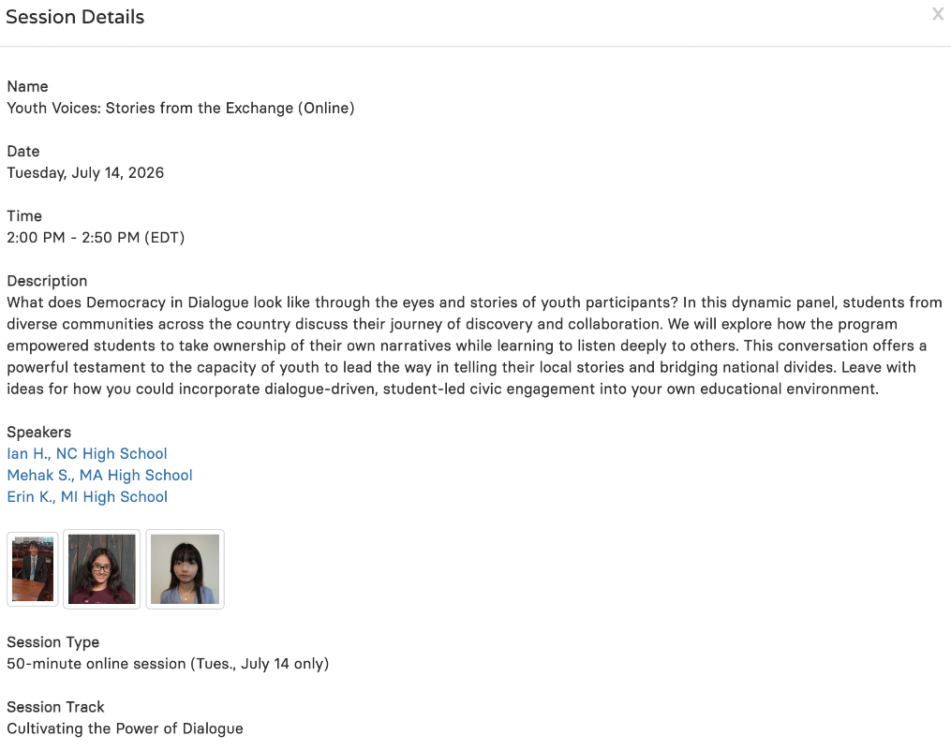
Task: Click Cultivating the Power of Dialogue track text
Action: tap(125, 729)
